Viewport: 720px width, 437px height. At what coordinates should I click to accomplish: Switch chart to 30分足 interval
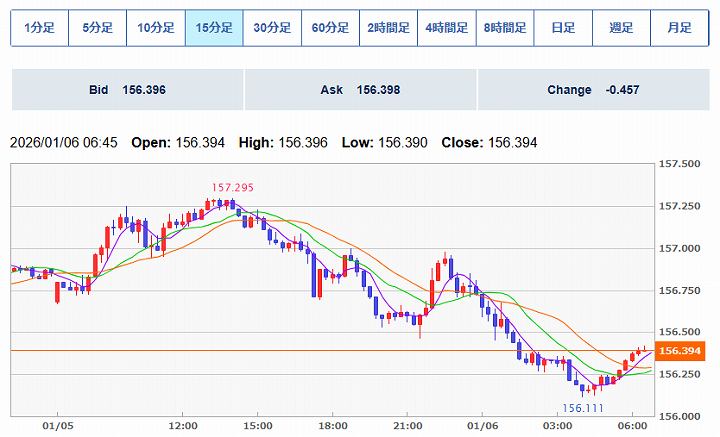point(272,28)
